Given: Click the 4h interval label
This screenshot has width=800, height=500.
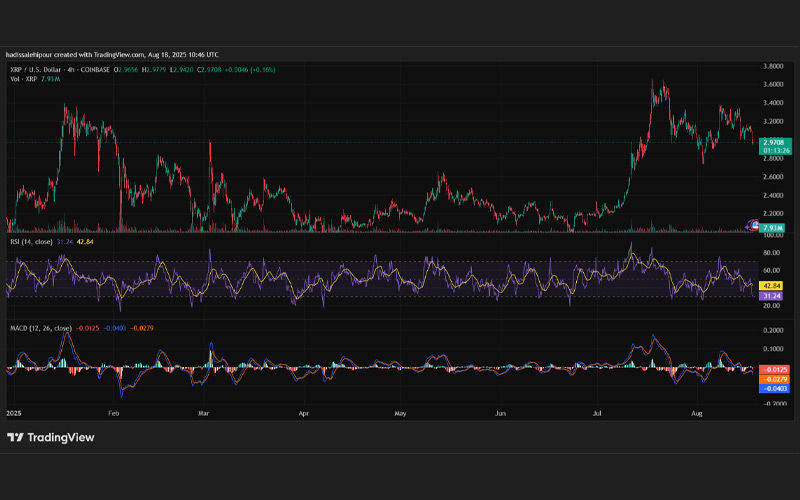Looking at the screenshot, I should 71,70.
